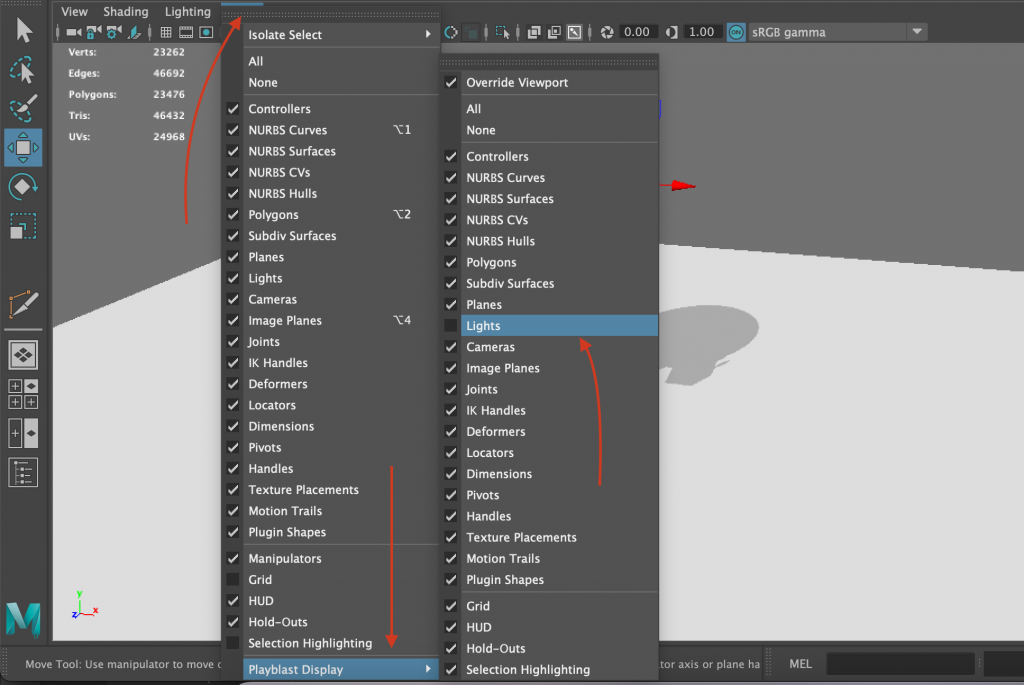Open the sRGB gamma dropdown

[x=917, y=32]
